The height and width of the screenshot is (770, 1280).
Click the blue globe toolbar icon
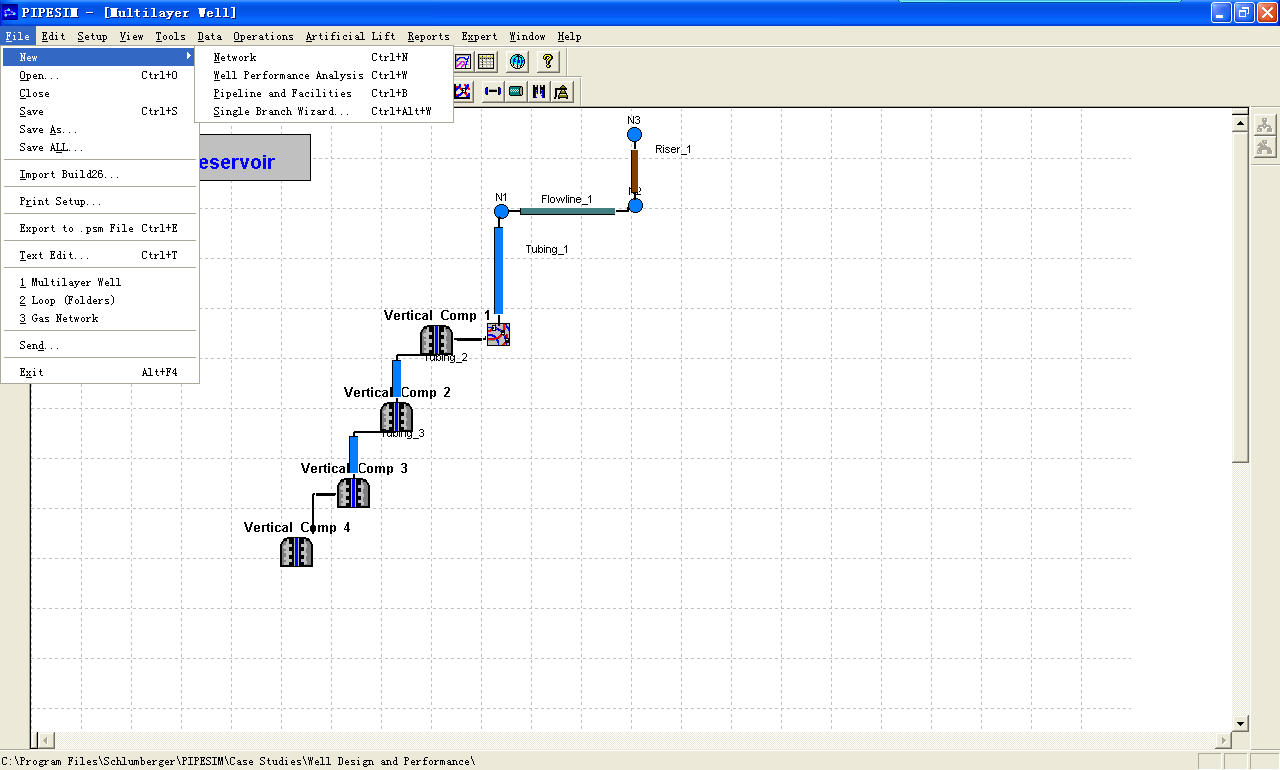[517, 61]
